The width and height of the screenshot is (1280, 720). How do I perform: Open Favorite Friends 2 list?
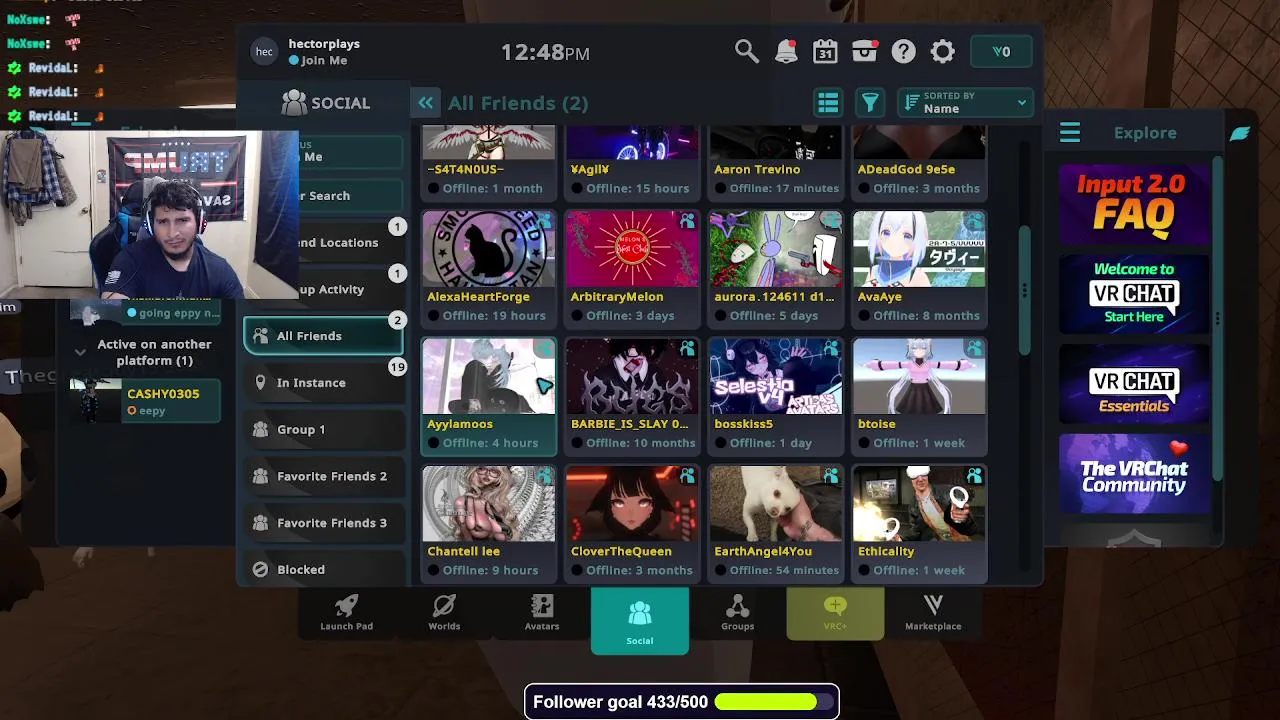pos(323,477)
